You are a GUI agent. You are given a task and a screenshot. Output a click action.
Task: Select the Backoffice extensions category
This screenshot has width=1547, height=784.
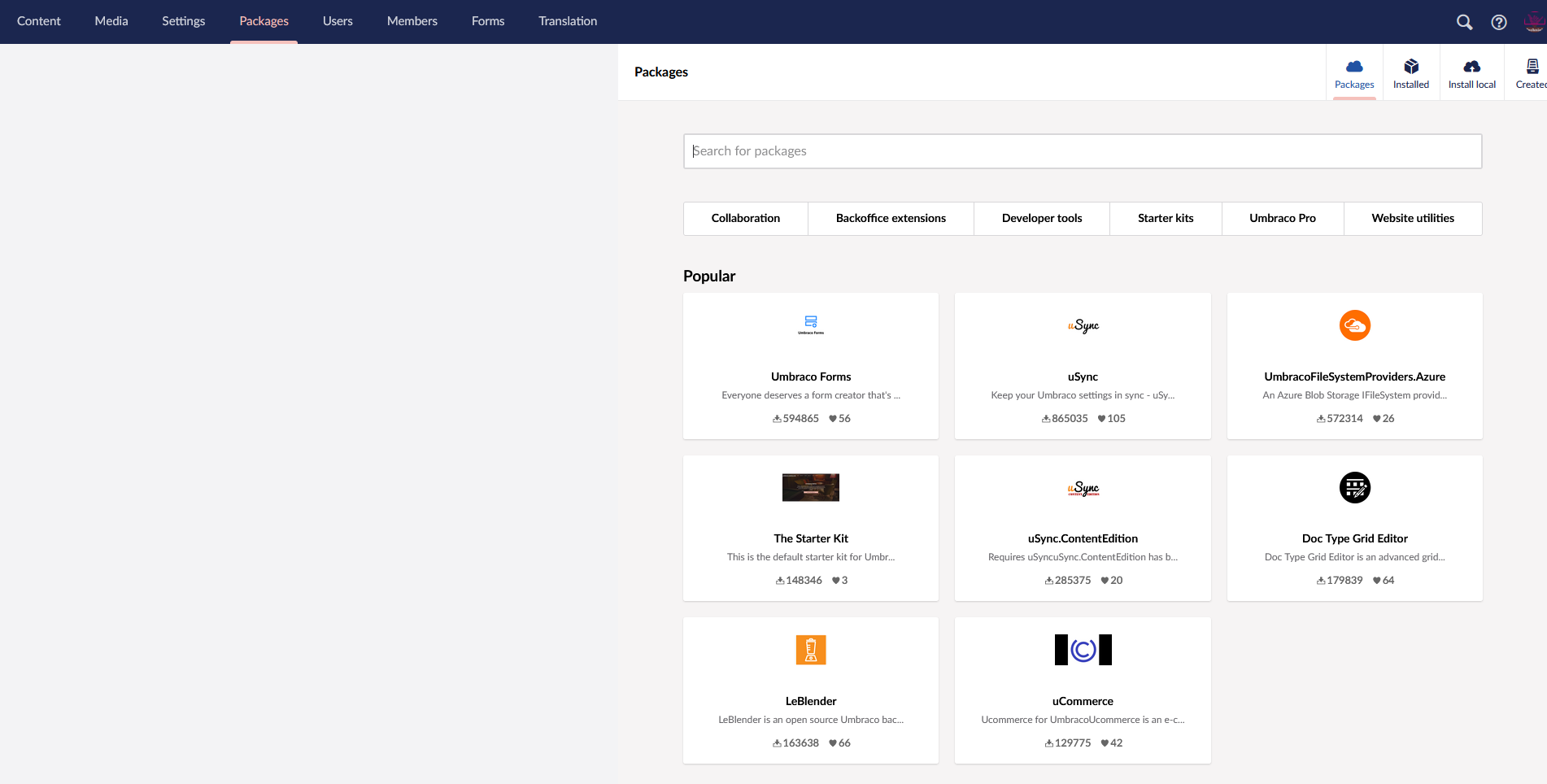[891, 218]
